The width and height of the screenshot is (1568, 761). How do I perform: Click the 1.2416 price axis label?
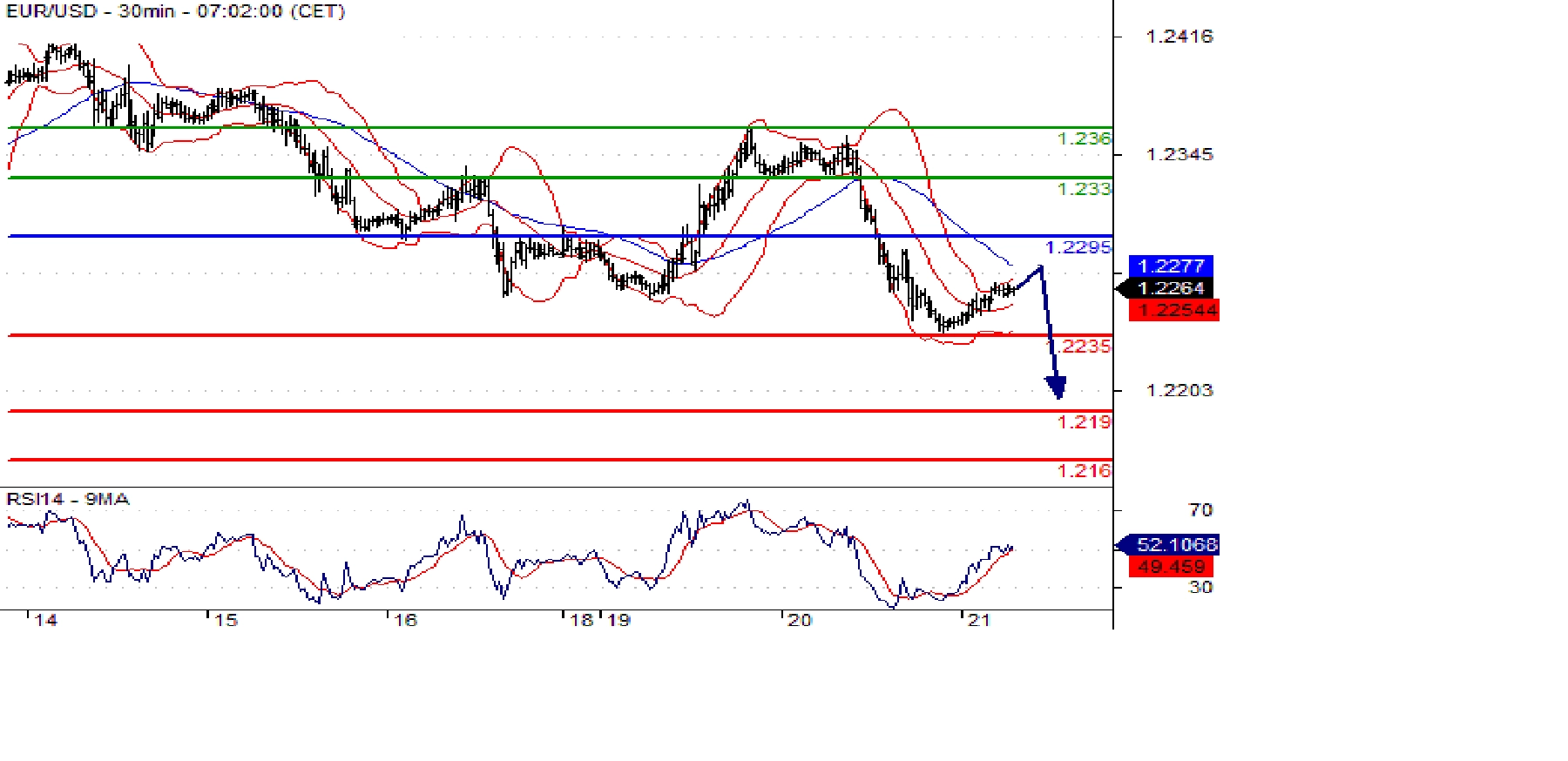(1179, 36)
